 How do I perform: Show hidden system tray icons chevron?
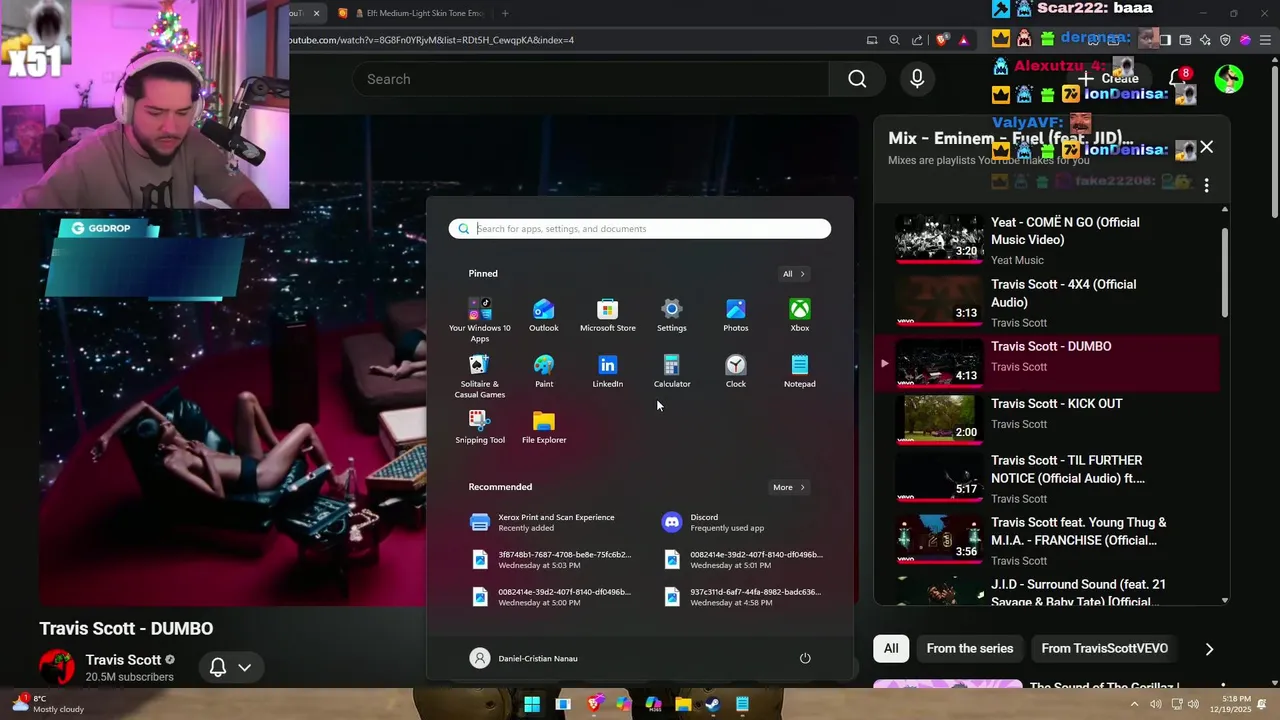[x=1134, y=704]
